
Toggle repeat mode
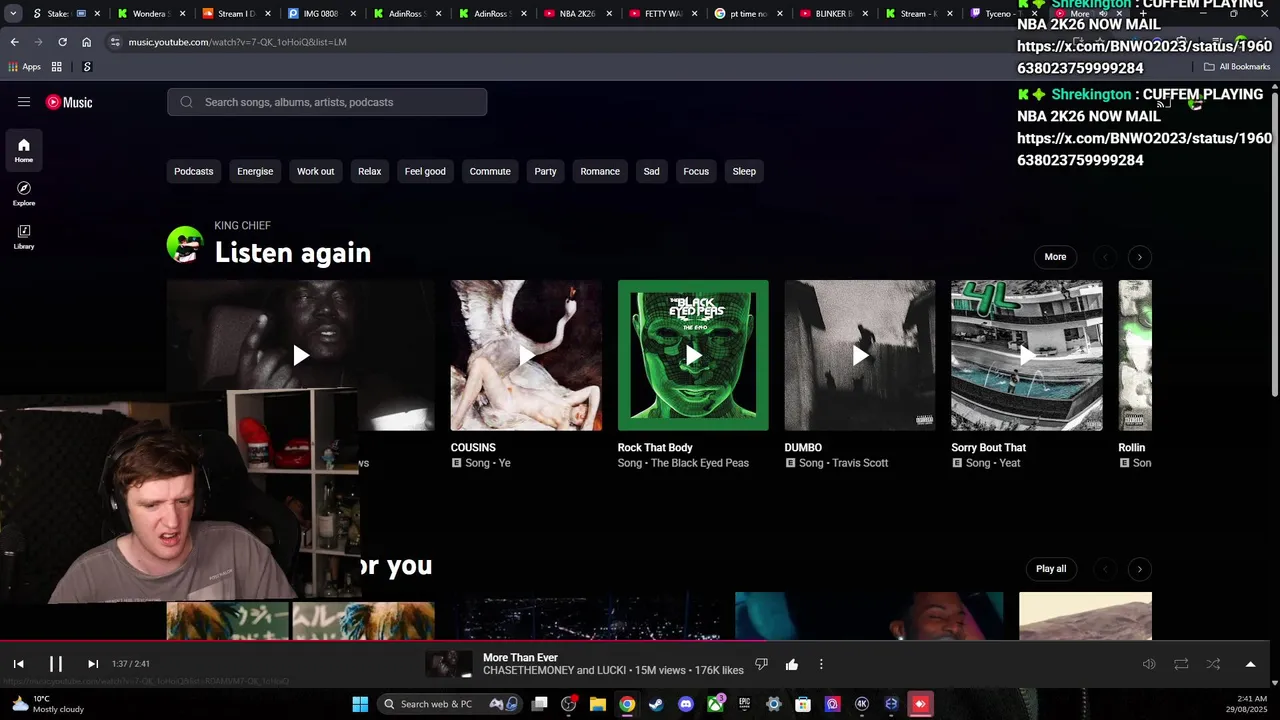[x=1181, y=664]
